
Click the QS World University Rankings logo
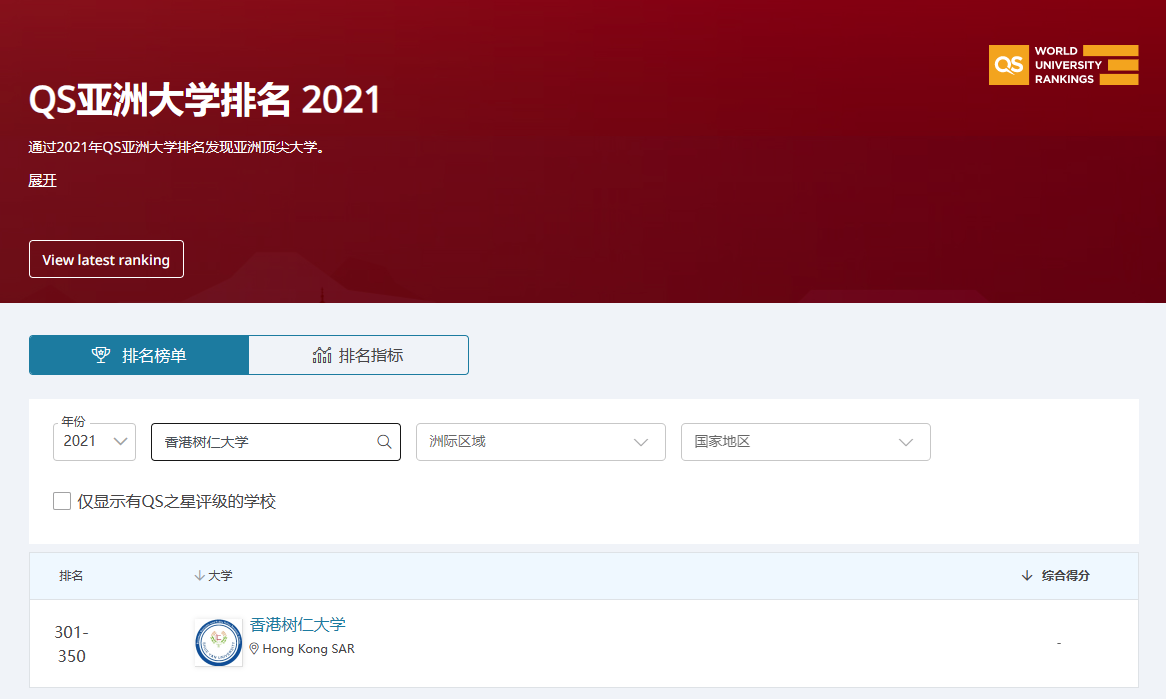pyautogui.click(x=1063, y=65)
